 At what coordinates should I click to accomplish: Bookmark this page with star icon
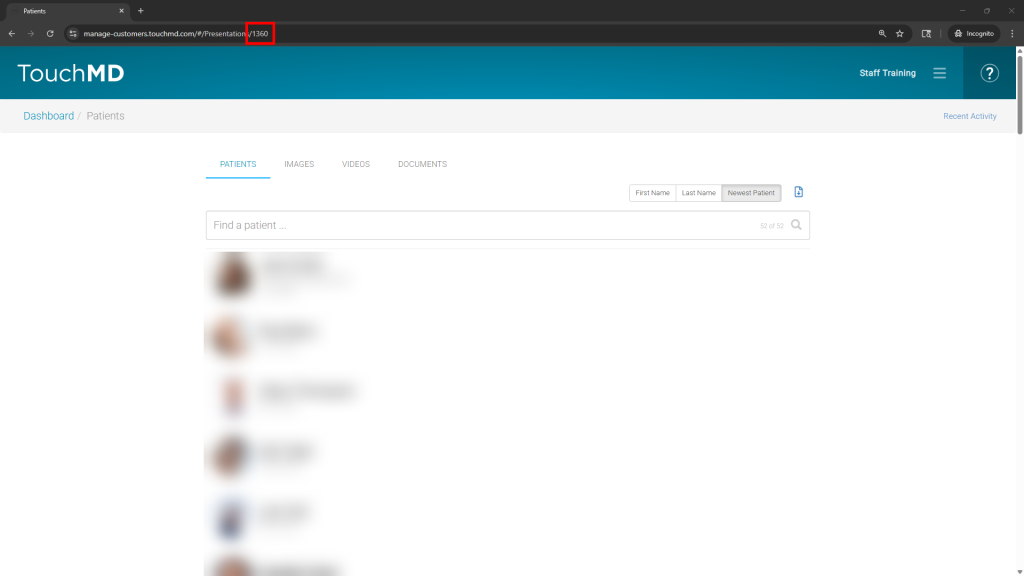pos(899,33)
